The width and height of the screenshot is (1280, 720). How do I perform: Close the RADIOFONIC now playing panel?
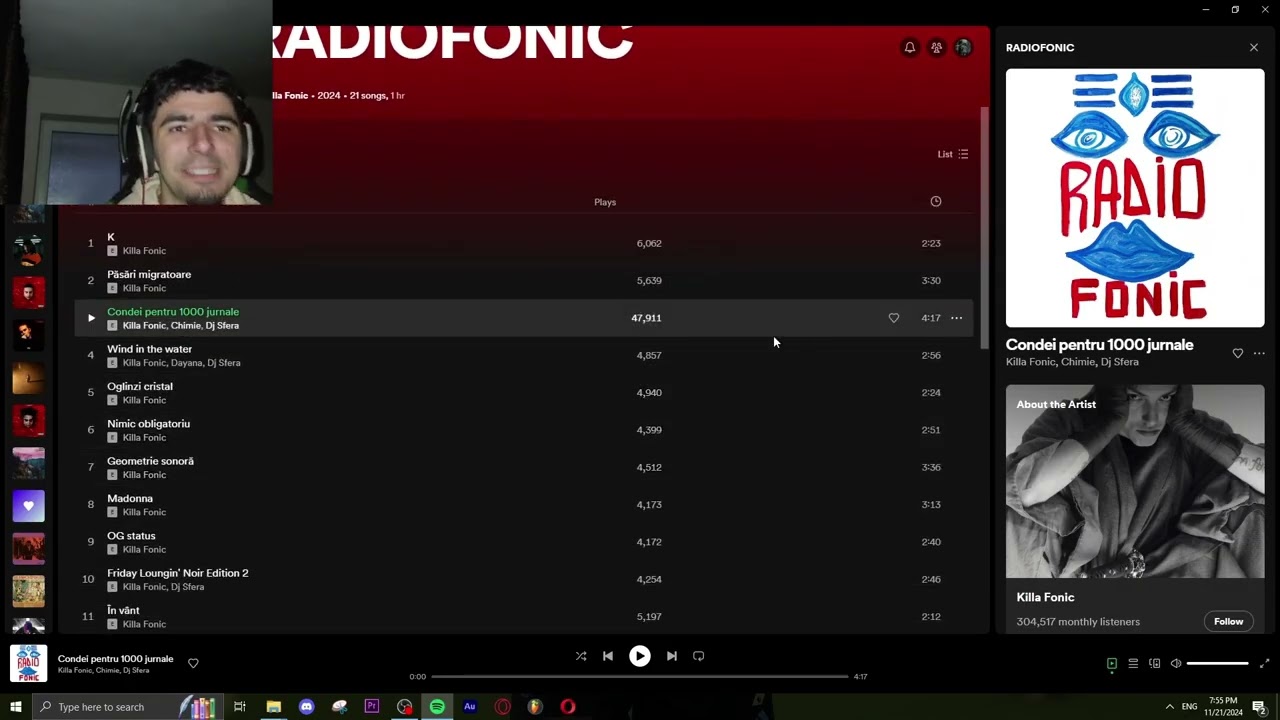click(x=1254, y=47)
